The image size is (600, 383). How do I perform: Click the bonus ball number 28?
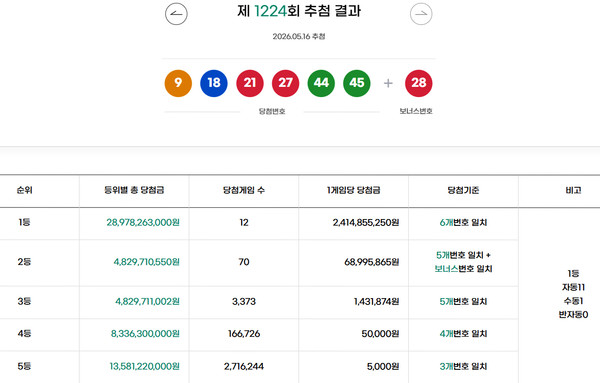(x=419, y=83)
